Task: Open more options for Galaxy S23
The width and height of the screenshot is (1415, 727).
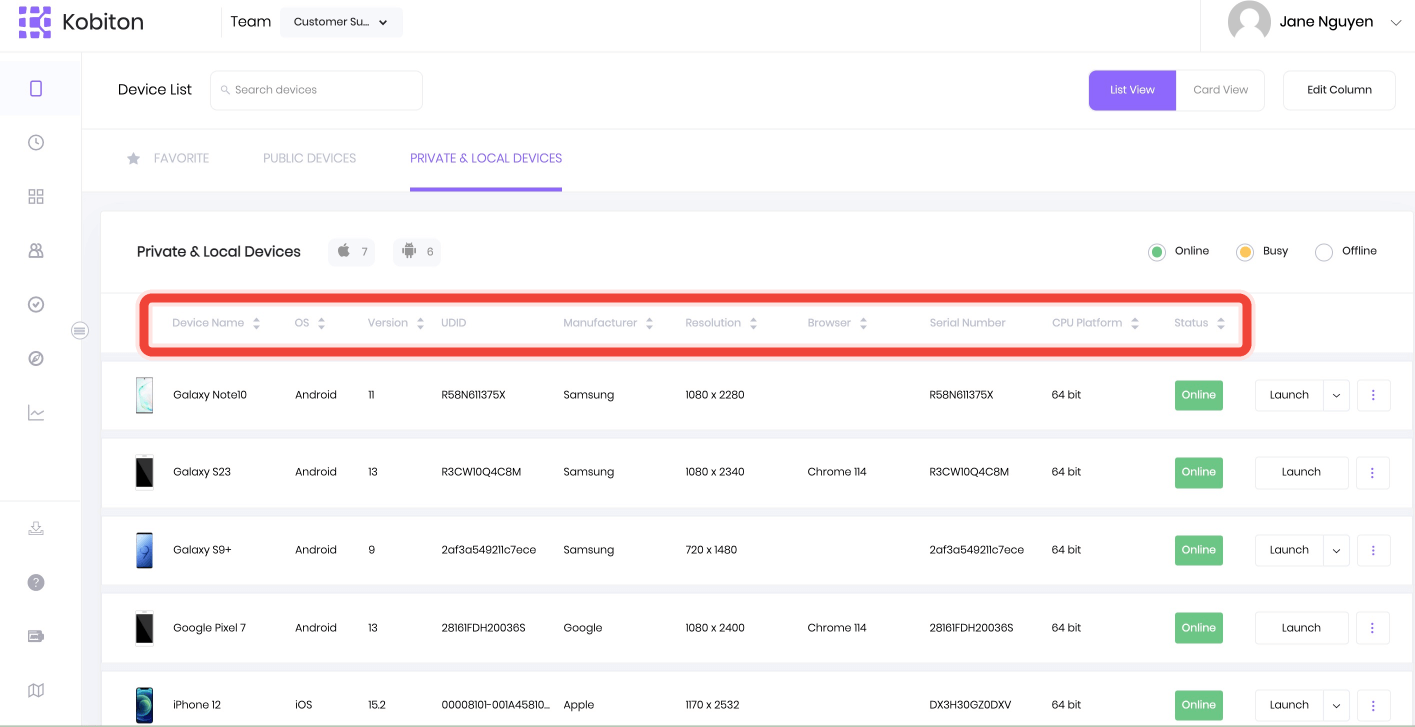Action: 1373,472
